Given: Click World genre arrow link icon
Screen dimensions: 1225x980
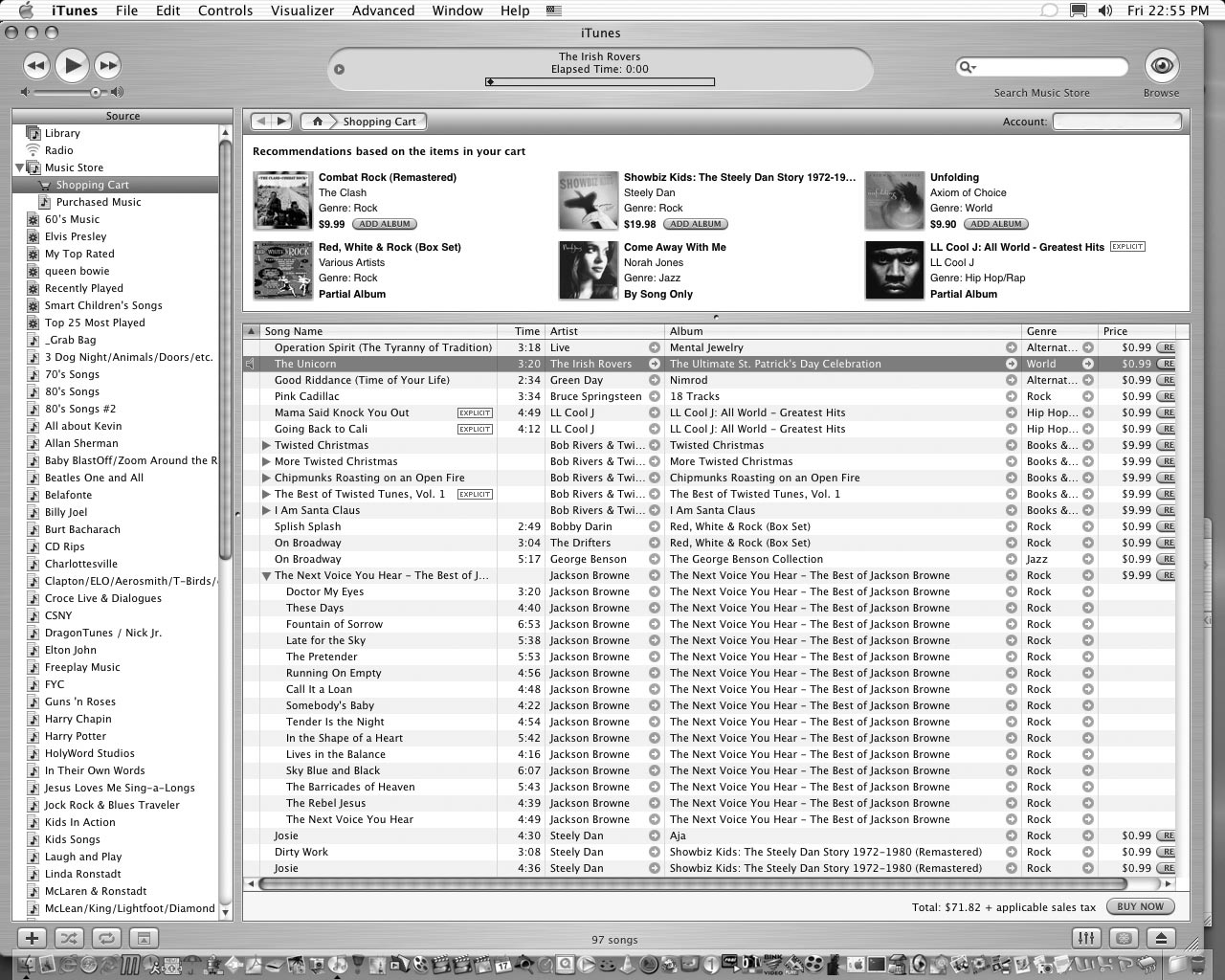Looking at the screenshot, I should [1088, 364].
